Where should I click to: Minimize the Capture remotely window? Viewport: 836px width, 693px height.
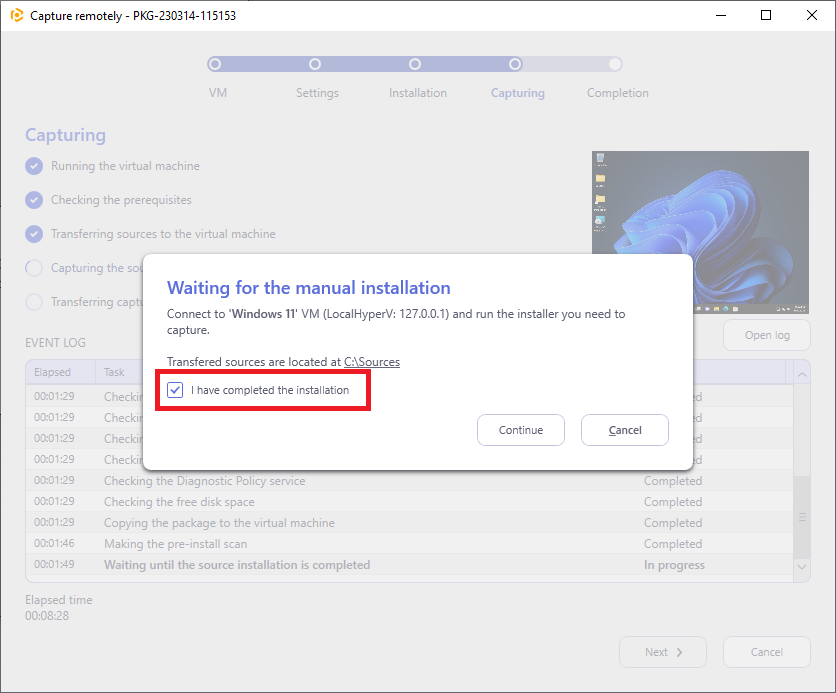click(721, 15)
